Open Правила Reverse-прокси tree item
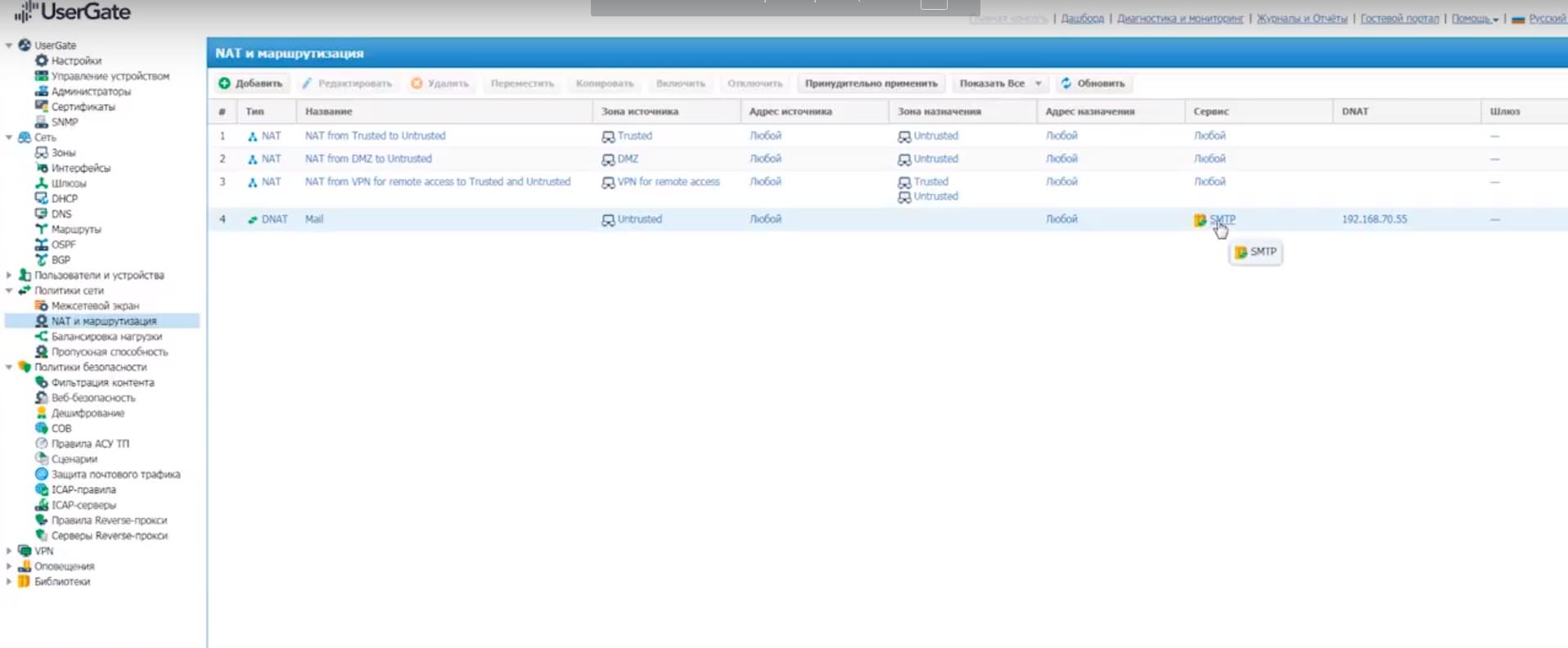The image size is (1568, 648). coord(109,520)
